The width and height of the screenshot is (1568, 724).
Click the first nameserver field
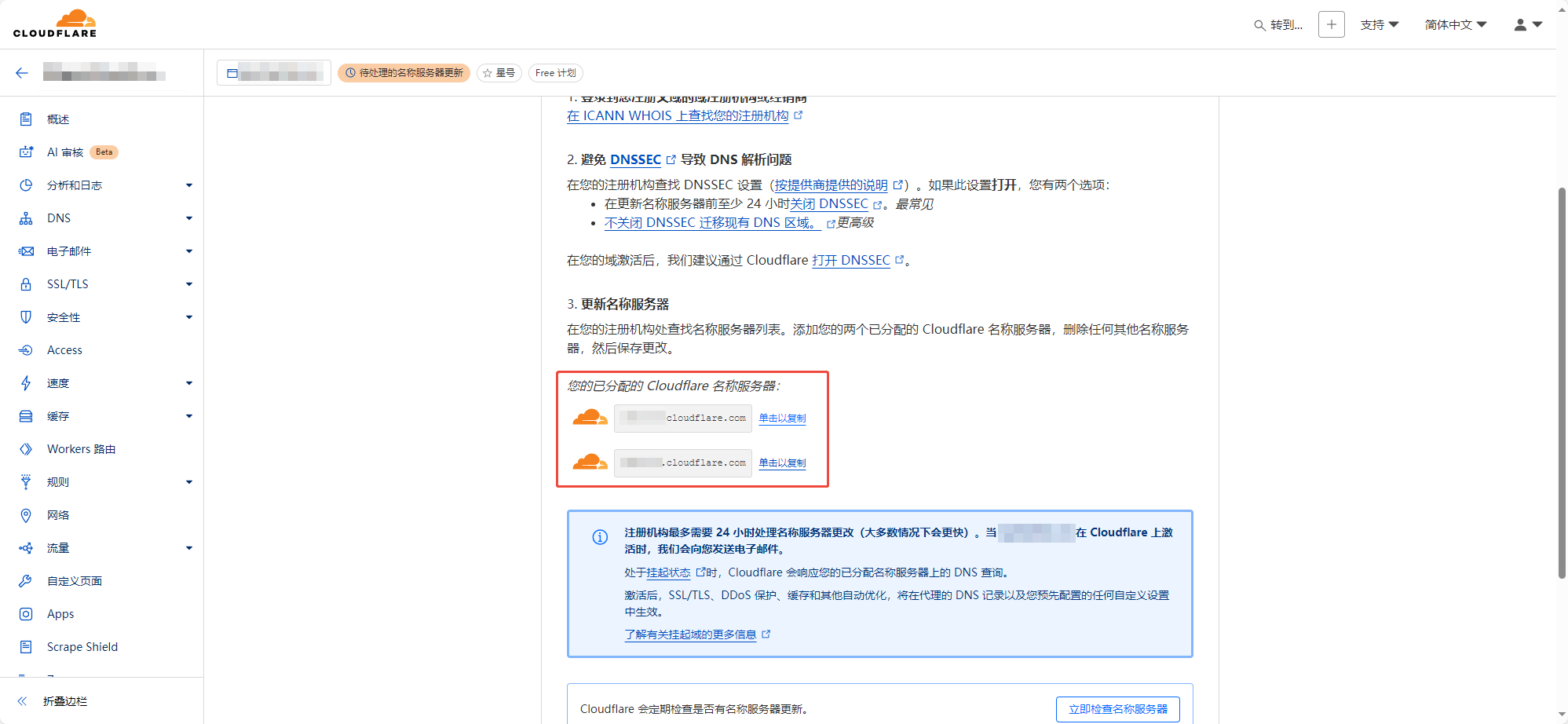[683, 418]
